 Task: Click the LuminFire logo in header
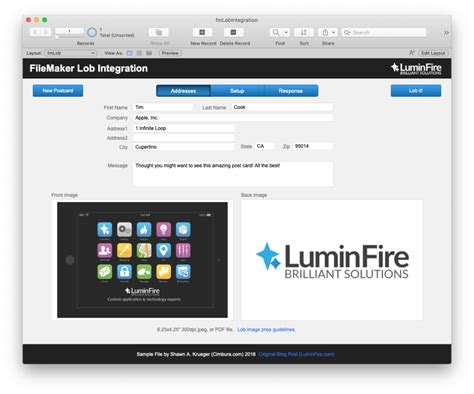pos(416,68)
